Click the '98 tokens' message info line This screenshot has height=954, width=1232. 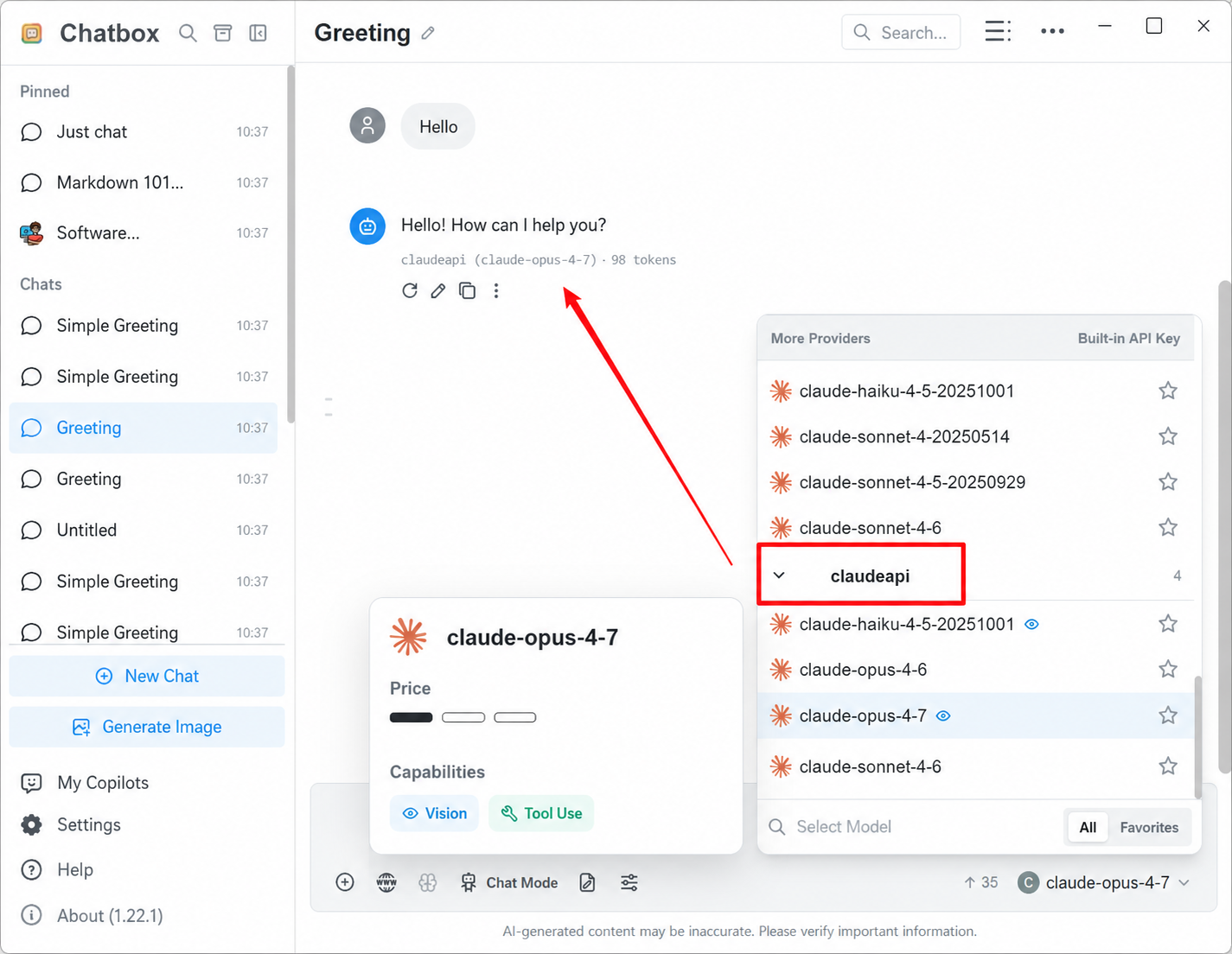pos(539,259)
